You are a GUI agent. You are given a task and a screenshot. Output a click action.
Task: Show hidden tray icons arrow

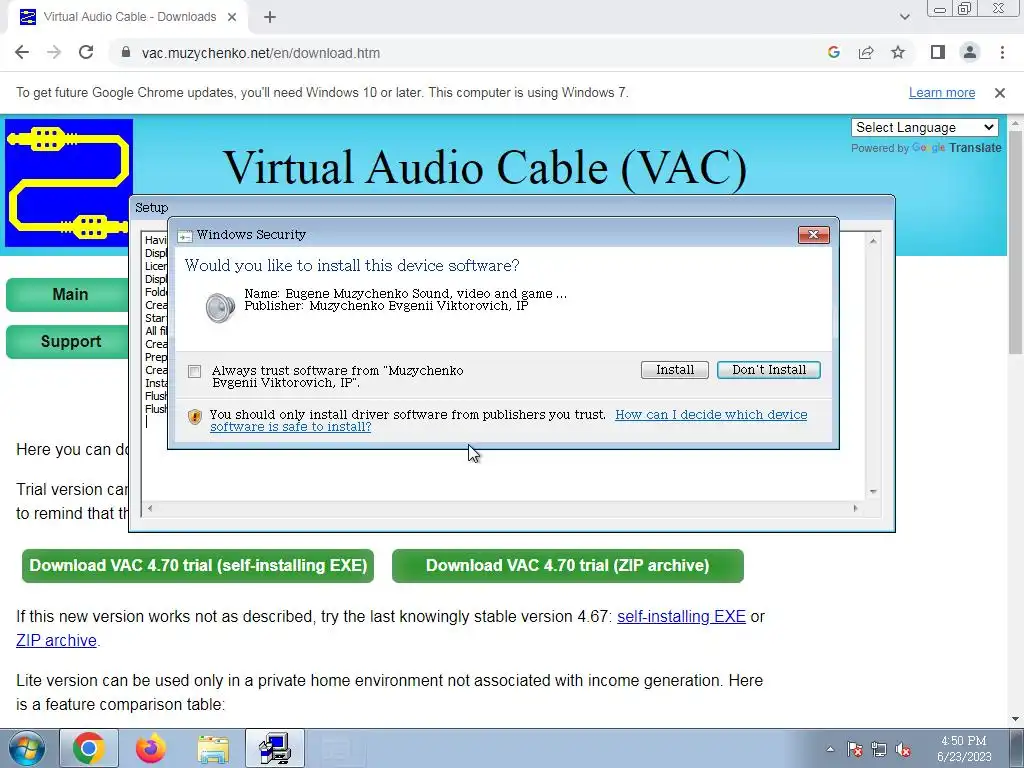[x=830, y=749]
